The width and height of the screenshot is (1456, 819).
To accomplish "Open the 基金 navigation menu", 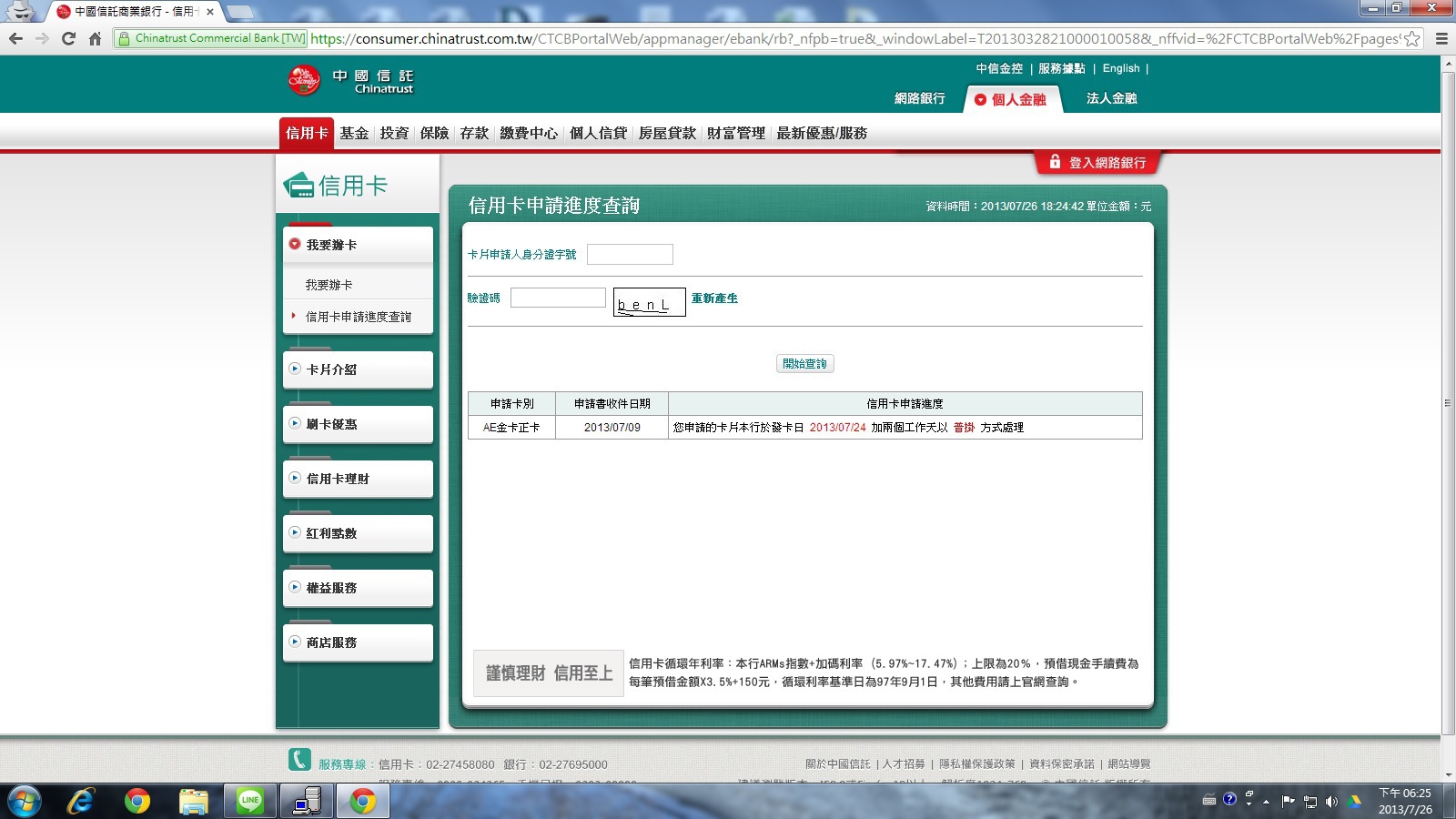I will coord(354,133).
